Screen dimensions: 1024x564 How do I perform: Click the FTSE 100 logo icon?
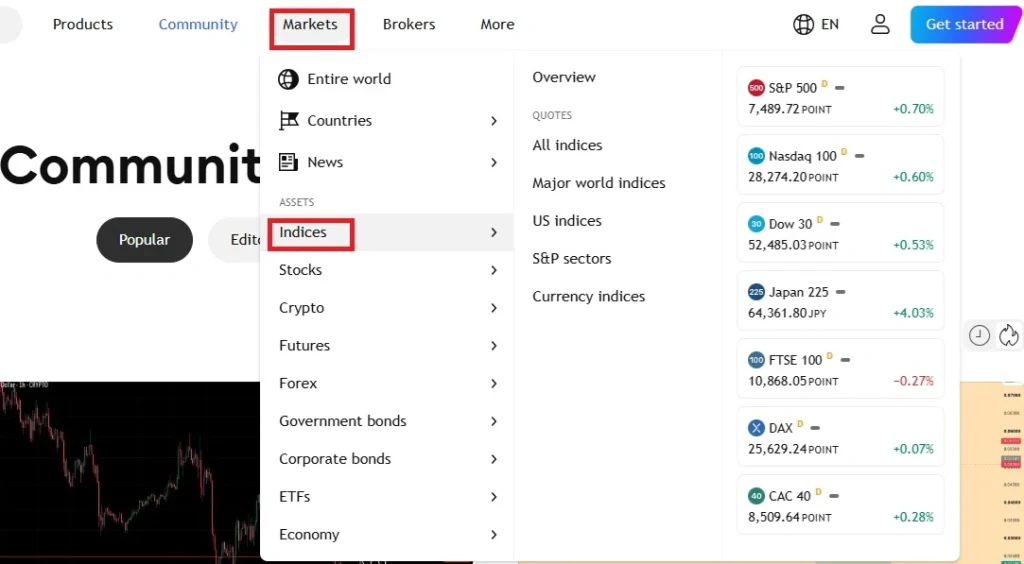[756, 360]
